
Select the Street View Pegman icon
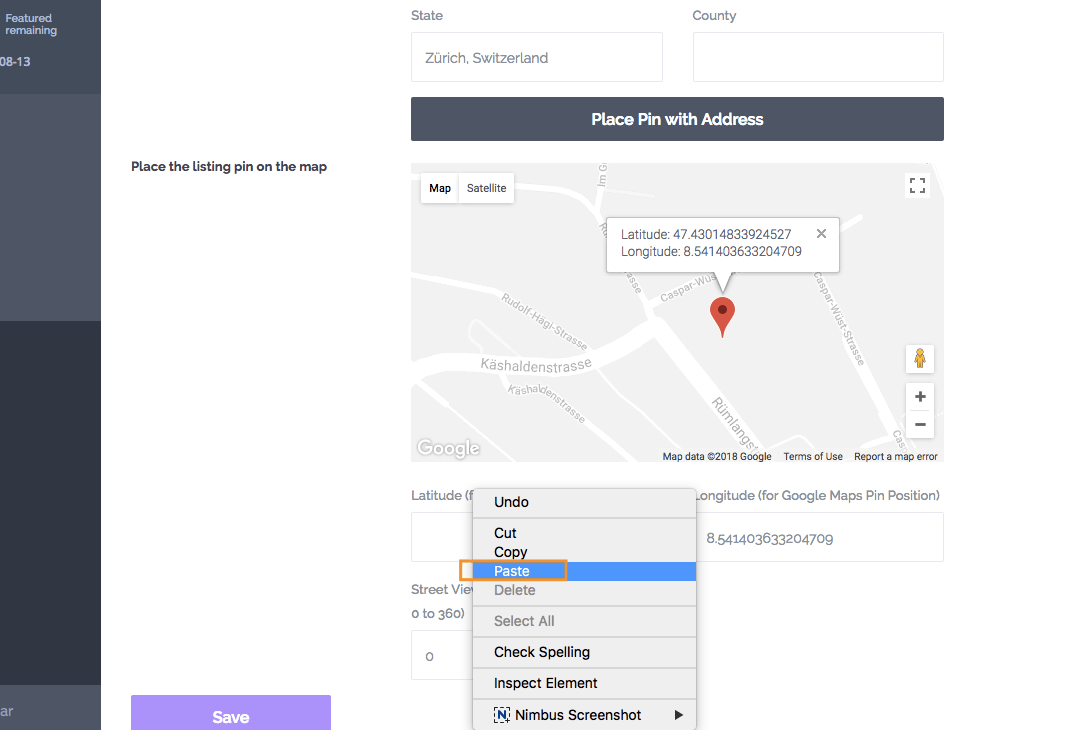(x=919, y=358)
